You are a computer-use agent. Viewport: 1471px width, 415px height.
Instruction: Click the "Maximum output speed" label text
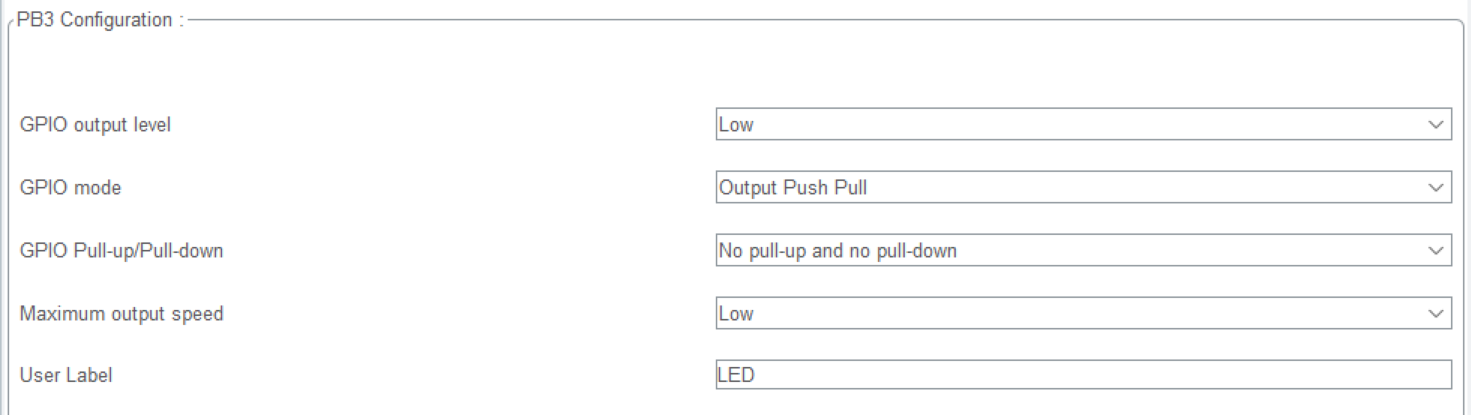[121, 313]
